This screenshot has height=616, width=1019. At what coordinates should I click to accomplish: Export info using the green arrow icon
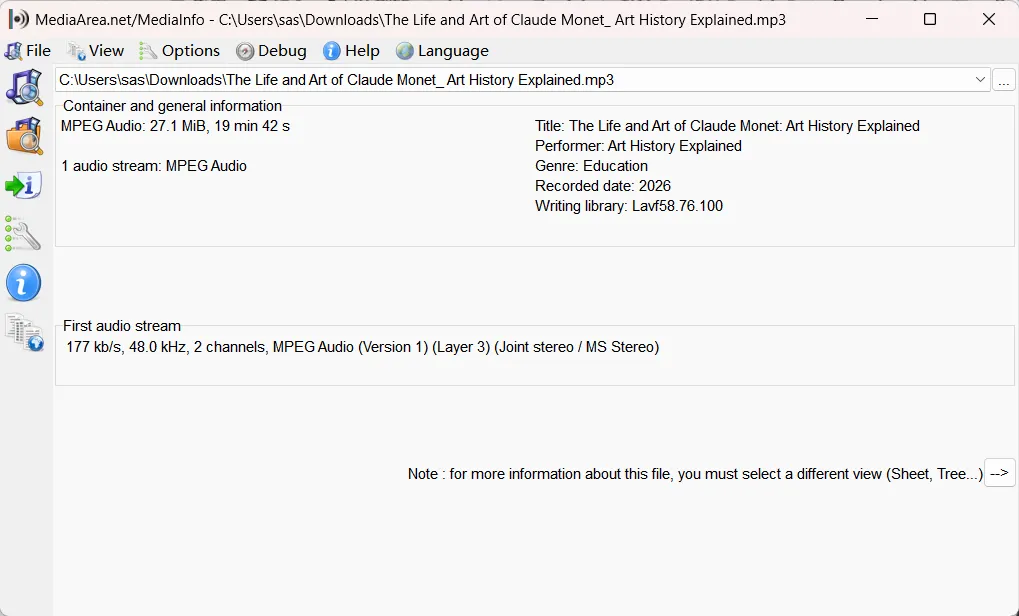pyautogui.click(x=24, y=185)
